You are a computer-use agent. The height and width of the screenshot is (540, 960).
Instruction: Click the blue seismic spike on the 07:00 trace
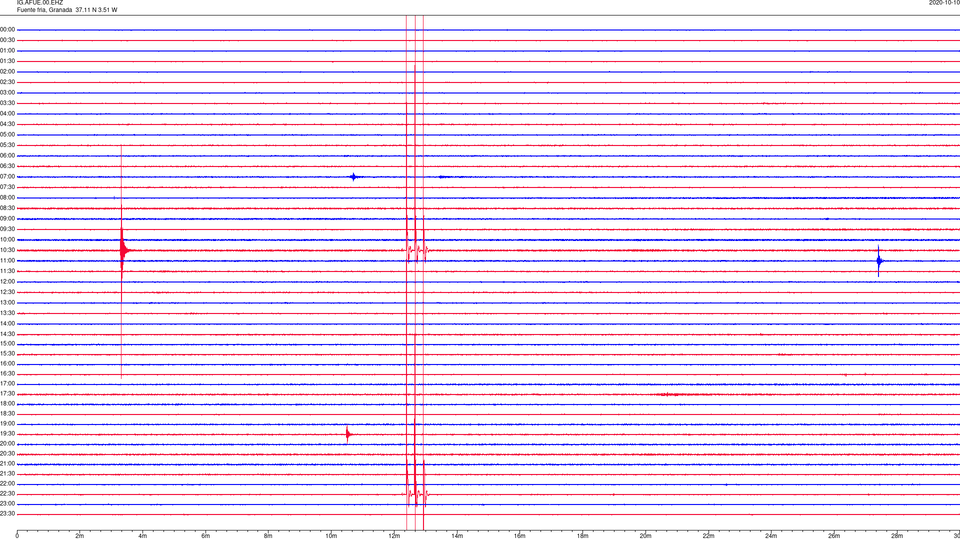pyautogui.click(x=353, y=177)
